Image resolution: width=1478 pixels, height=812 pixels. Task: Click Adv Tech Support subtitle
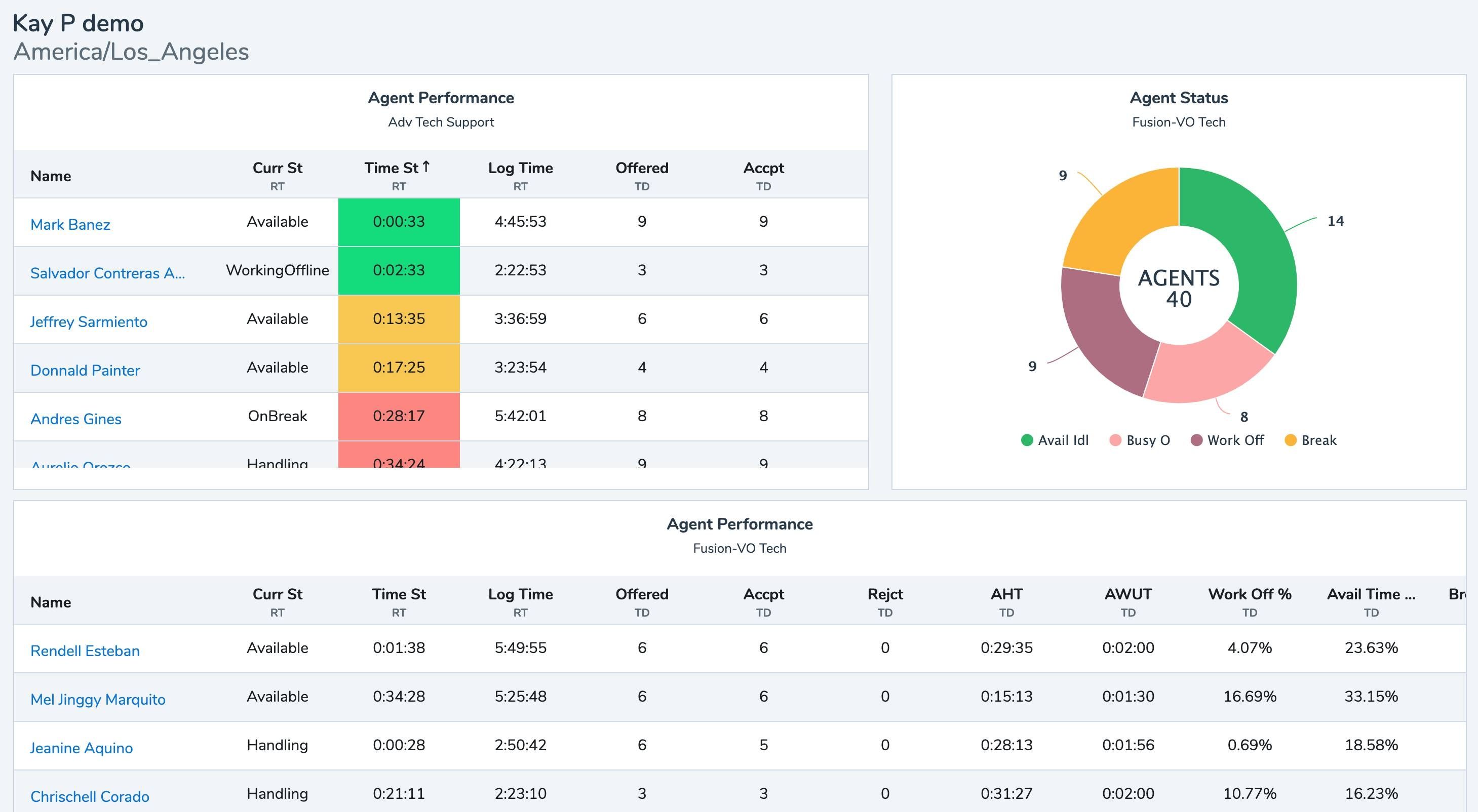coord(441,122)
